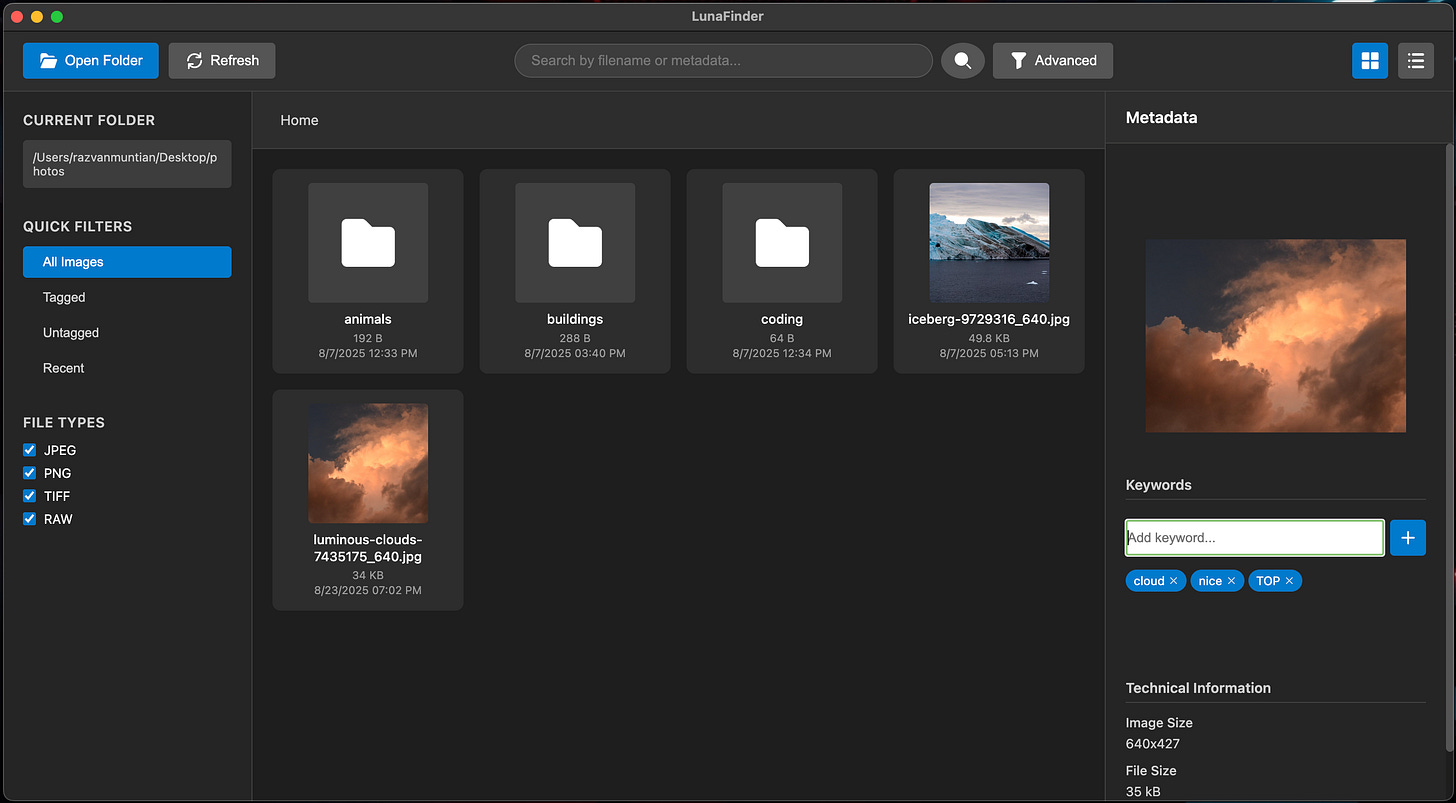Click the iceberg image thumbnail
The width and height of the screenshot is (1456, 803).
click(989, 243)
